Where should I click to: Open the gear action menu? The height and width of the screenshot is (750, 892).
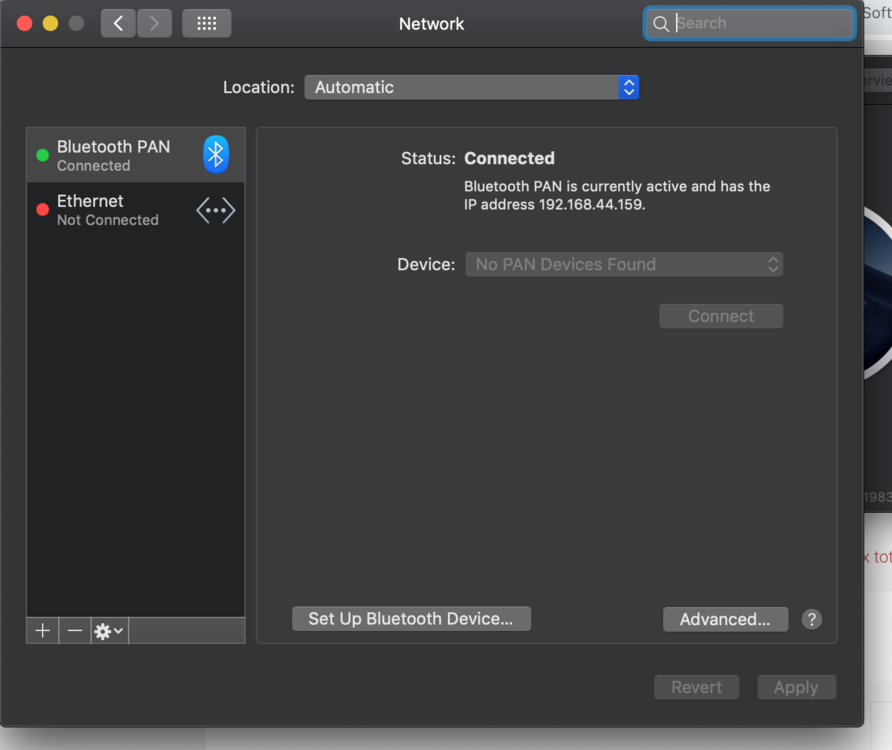click(108, 631)
